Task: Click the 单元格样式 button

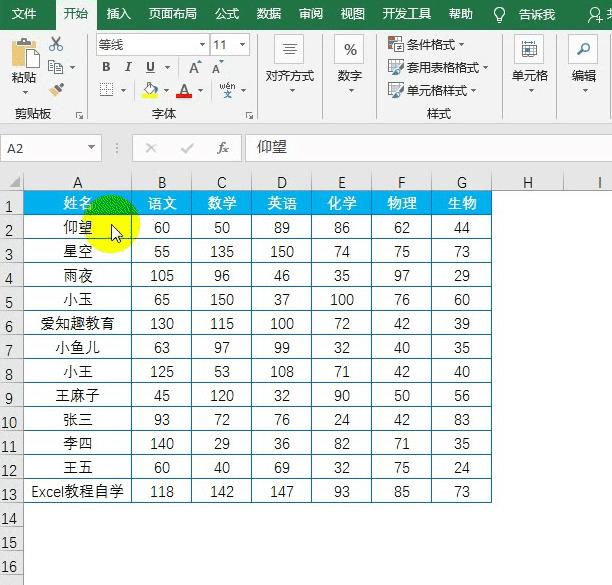Action: [431, 90]
